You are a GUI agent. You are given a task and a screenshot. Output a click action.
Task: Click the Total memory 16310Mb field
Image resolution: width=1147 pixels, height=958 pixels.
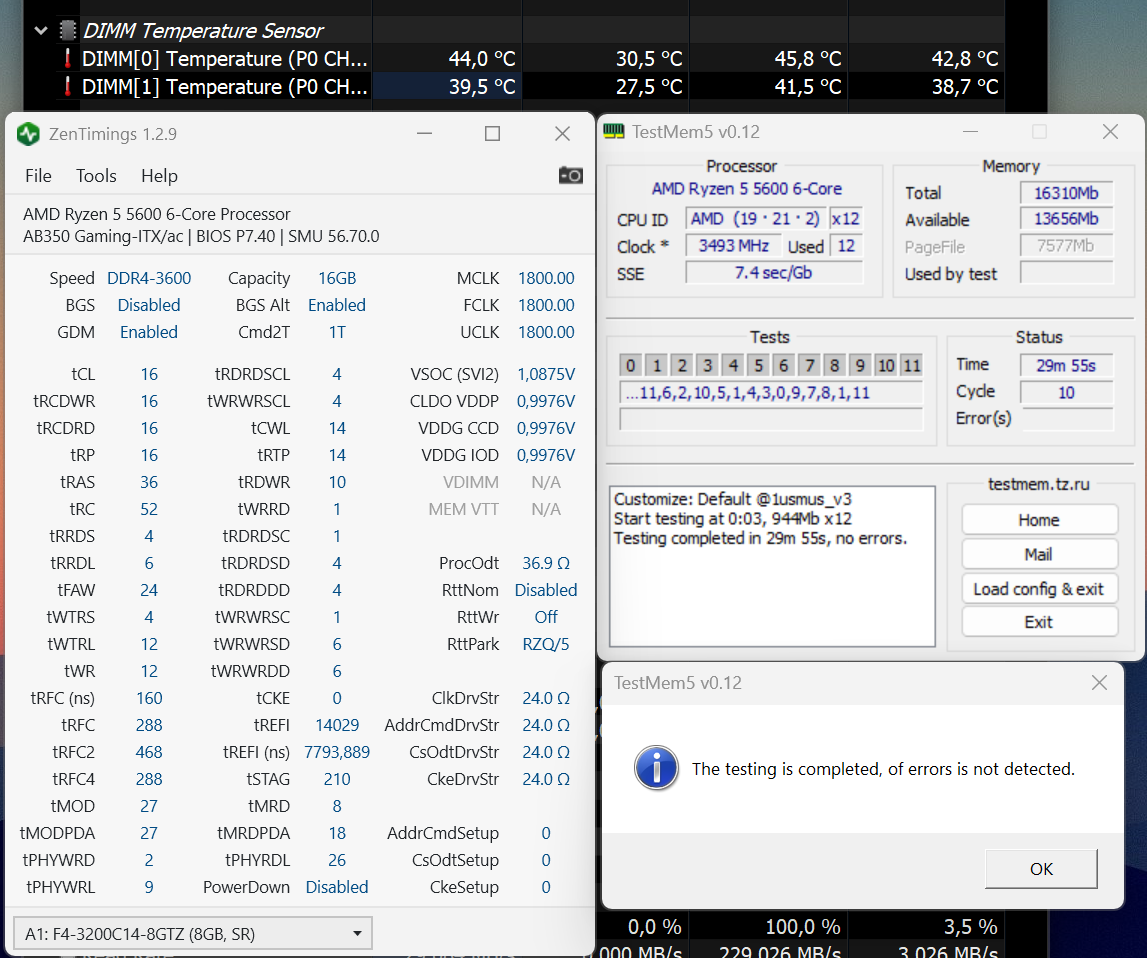(x=1067, y=193)
